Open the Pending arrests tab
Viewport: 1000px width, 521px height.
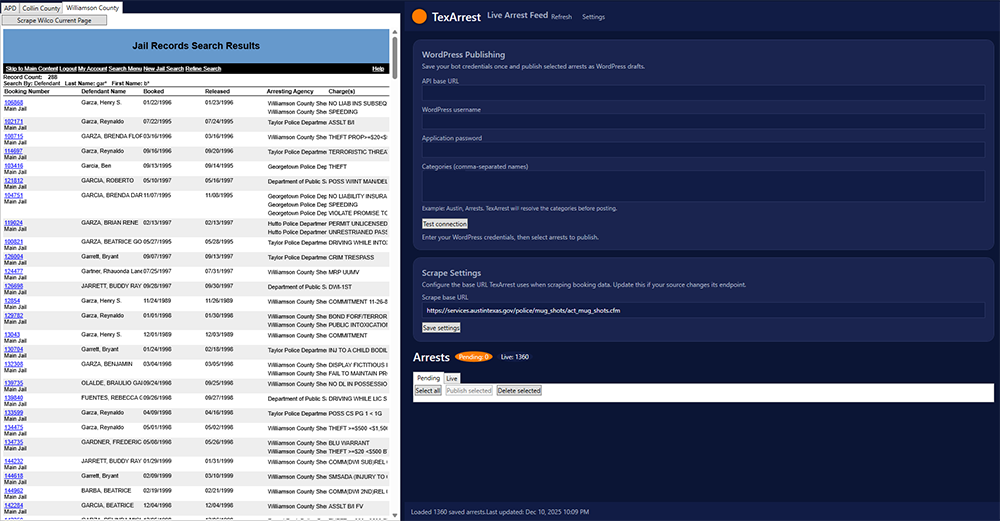(428, 378)
